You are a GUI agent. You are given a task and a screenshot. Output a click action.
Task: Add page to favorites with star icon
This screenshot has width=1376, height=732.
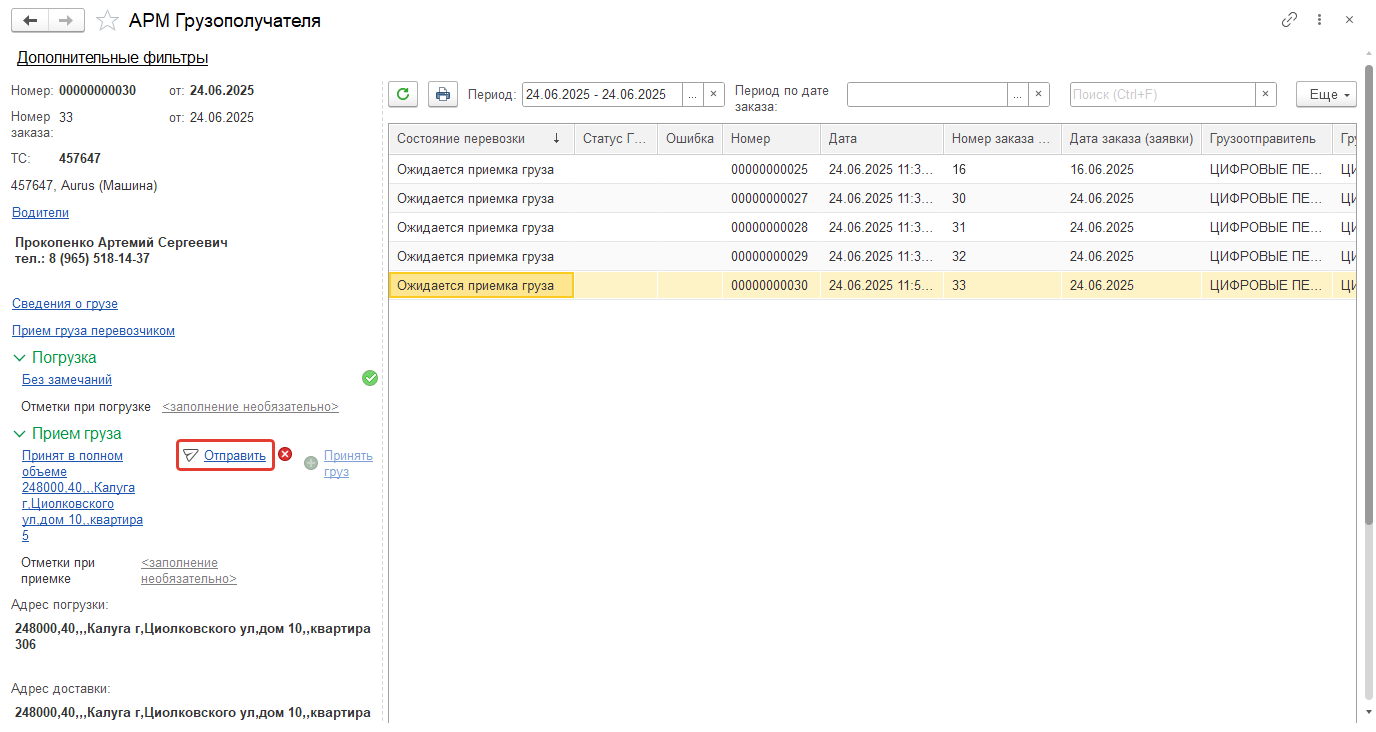pos(107,20)
